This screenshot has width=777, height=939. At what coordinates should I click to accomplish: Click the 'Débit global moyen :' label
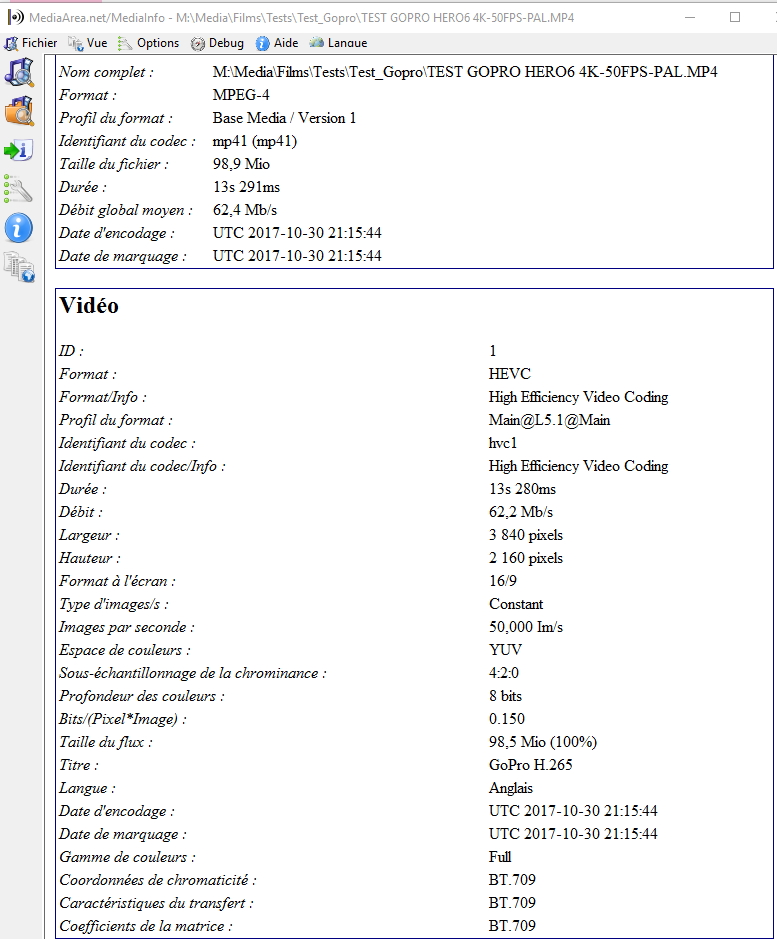click(126, 210)
